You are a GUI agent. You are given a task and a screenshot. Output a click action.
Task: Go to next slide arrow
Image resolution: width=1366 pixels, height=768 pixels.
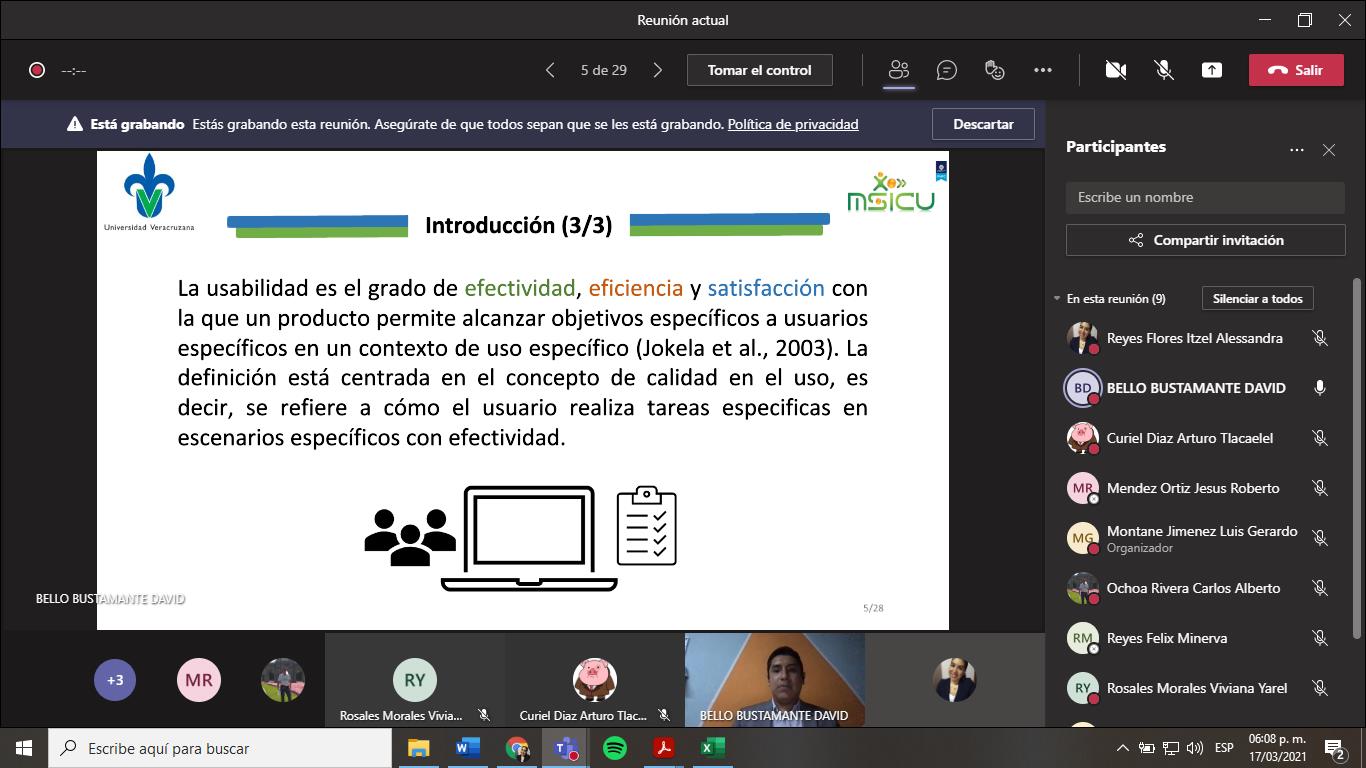(x=657, y=70)
